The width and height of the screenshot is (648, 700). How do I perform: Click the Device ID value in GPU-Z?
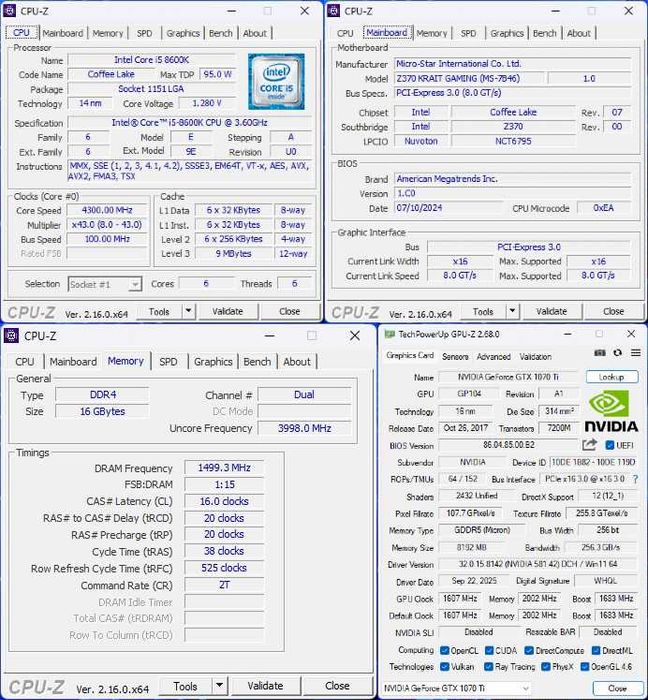pos(594,462)
